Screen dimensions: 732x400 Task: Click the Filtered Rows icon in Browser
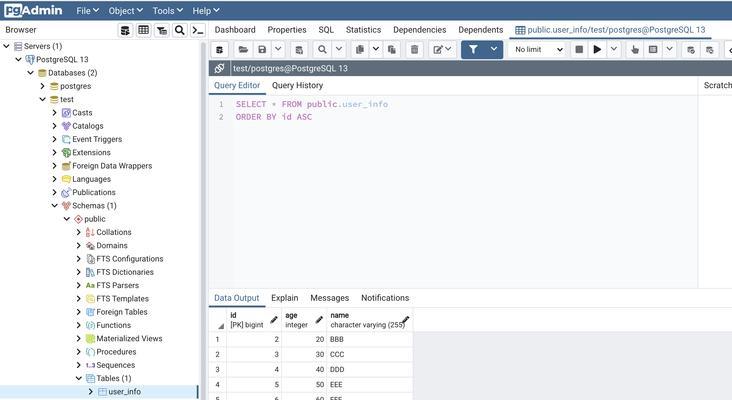click(x=162, y=30)
